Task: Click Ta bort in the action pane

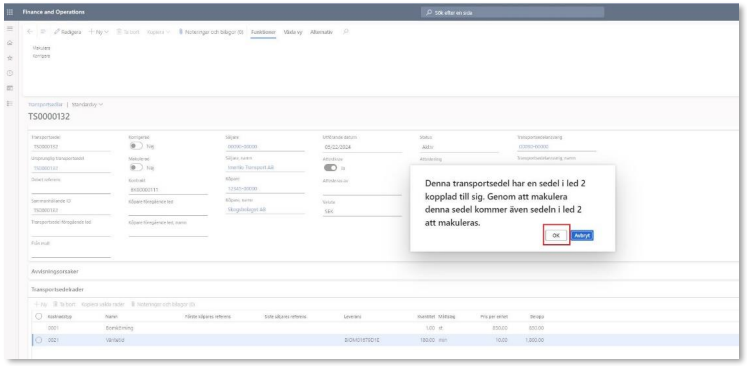Action: pos(128,32)
